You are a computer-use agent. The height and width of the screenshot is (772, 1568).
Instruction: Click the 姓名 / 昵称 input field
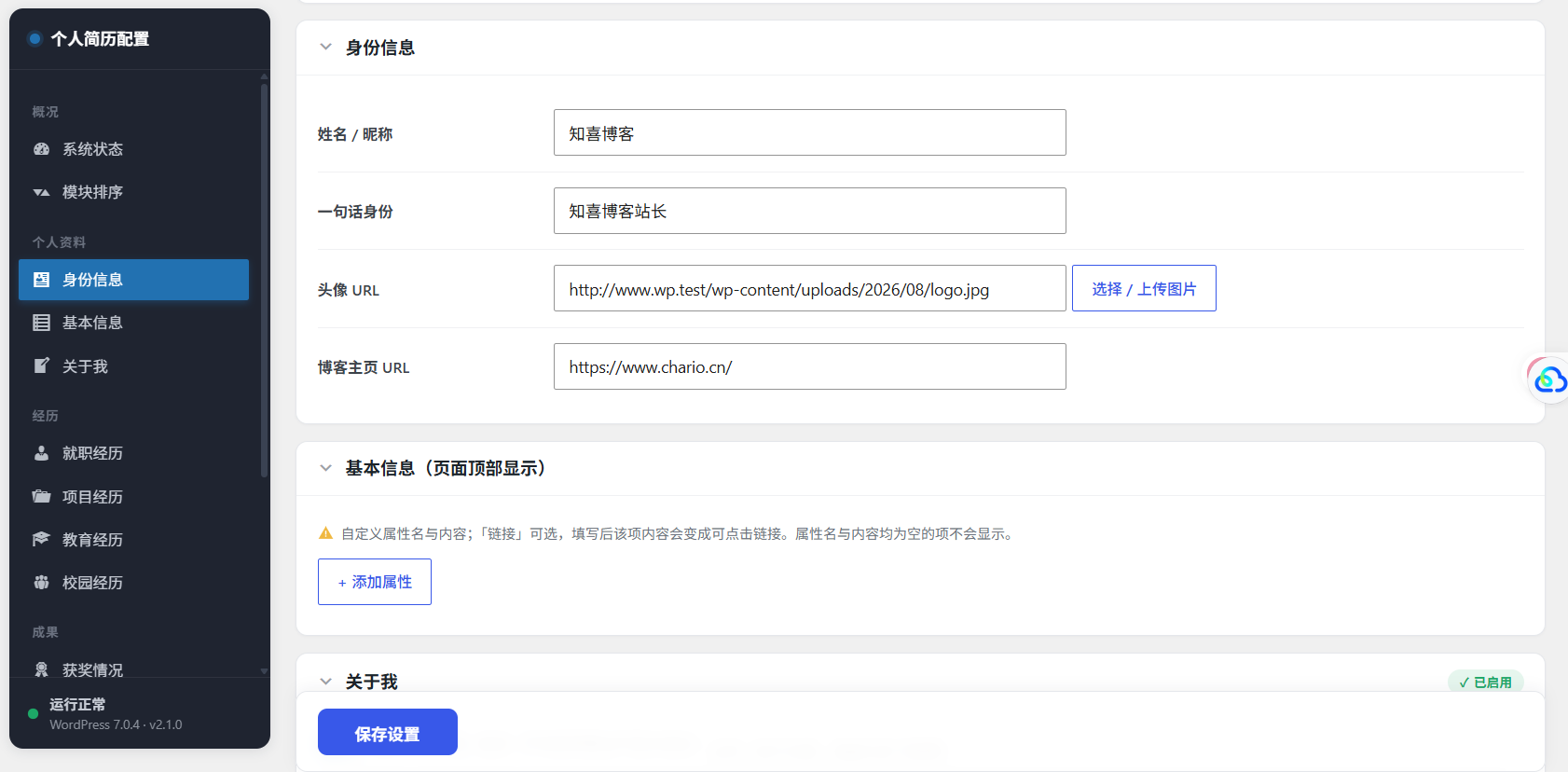[810, 132]
